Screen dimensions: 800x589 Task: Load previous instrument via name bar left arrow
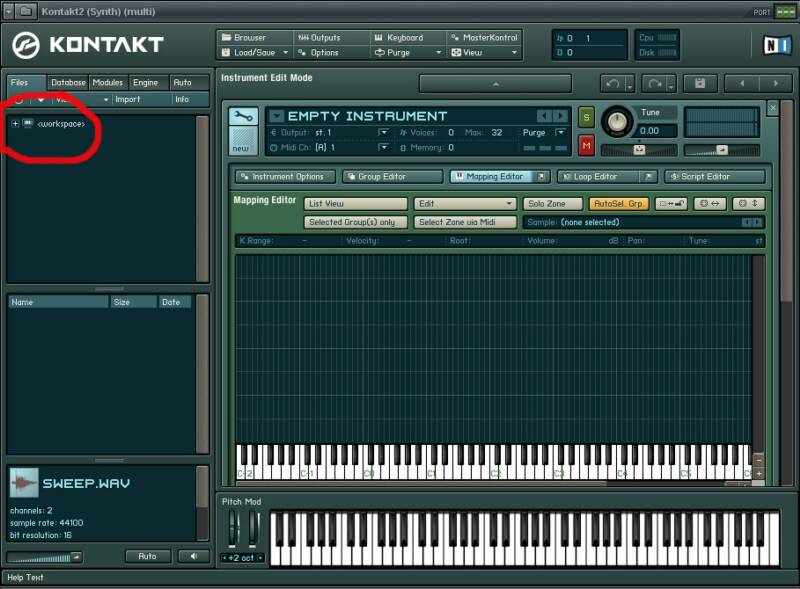pyautogui.click(x=544, y=116)
